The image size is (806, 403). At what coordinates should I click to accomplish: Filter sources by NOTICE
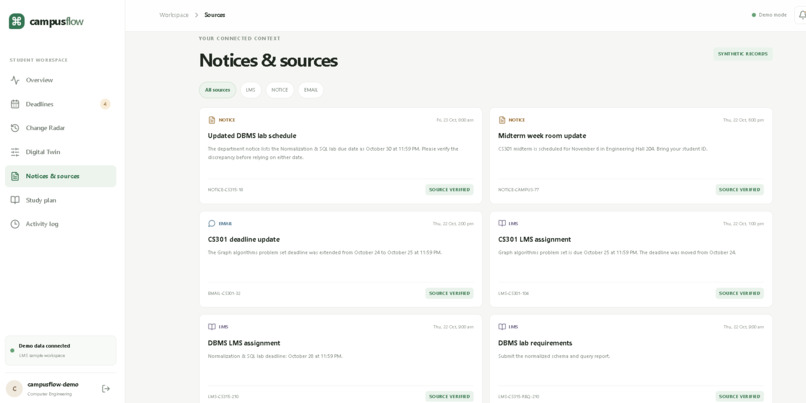click(x=280, y=90)
